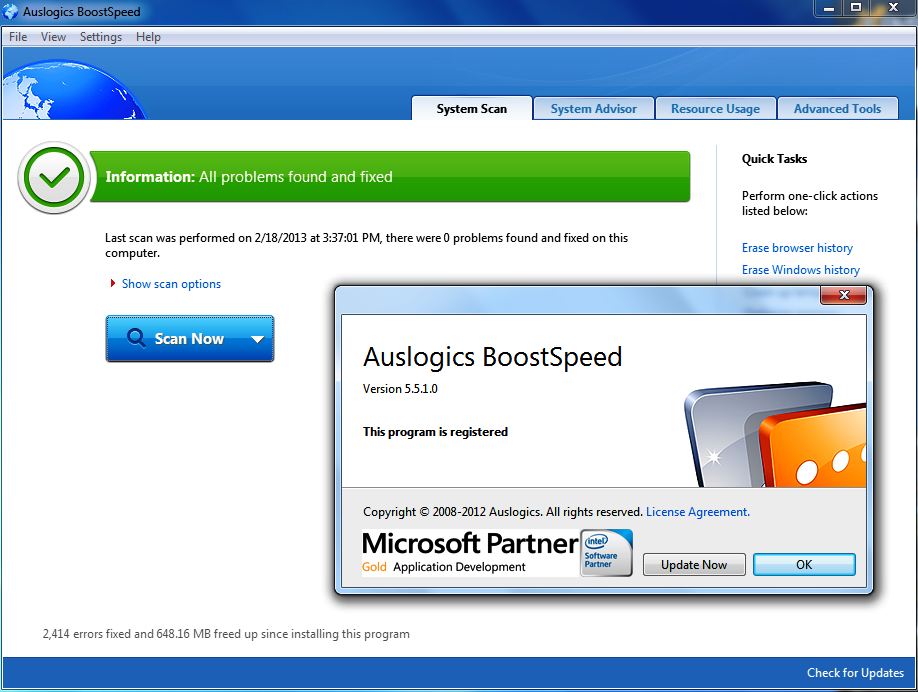Image resolution: width=918 pixels, height=692 pixels.
Task: Click the '2,414 errors fixed' statistics text
Action: (x=226, y=633)
